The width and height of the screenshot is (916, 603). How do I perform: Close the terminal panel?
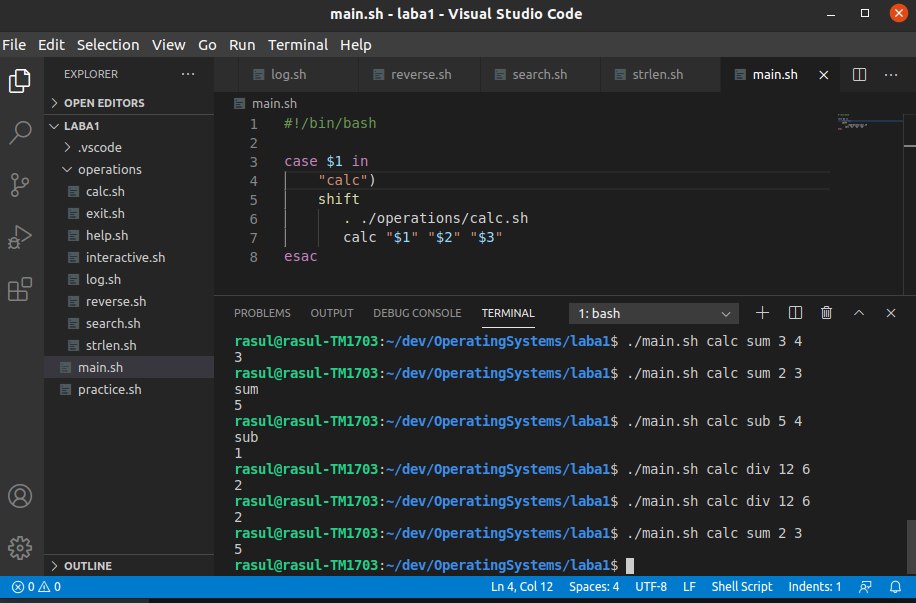[x=891, y=313]
